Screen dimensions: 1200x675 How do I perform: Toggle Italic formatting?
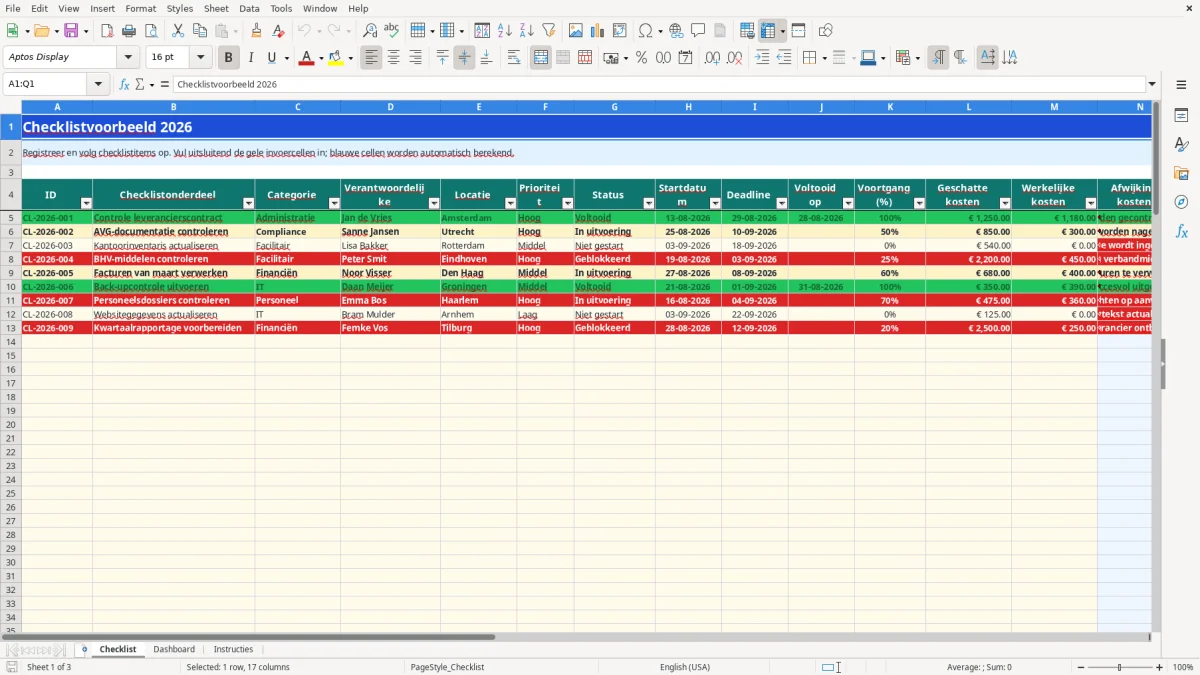251,58
